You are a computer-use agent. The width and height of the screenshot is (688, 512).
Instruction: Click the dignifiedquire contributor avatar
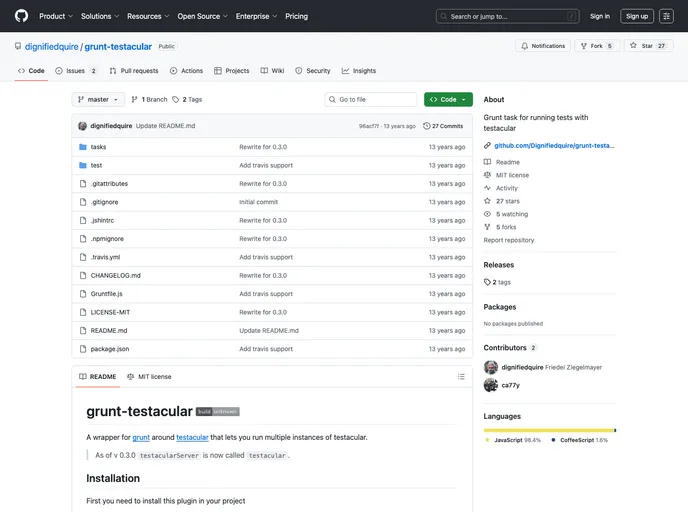[x=491, y=367]
